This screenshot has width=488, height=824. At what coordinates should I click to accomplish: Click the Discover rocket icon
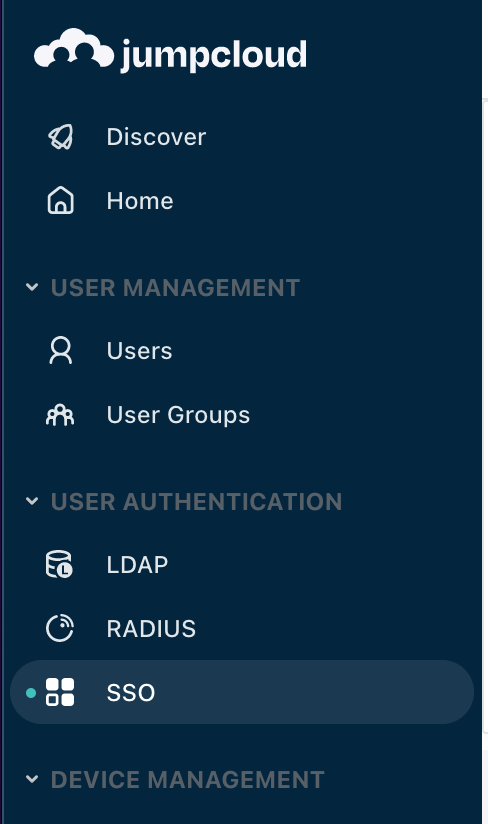coord(61,137)
